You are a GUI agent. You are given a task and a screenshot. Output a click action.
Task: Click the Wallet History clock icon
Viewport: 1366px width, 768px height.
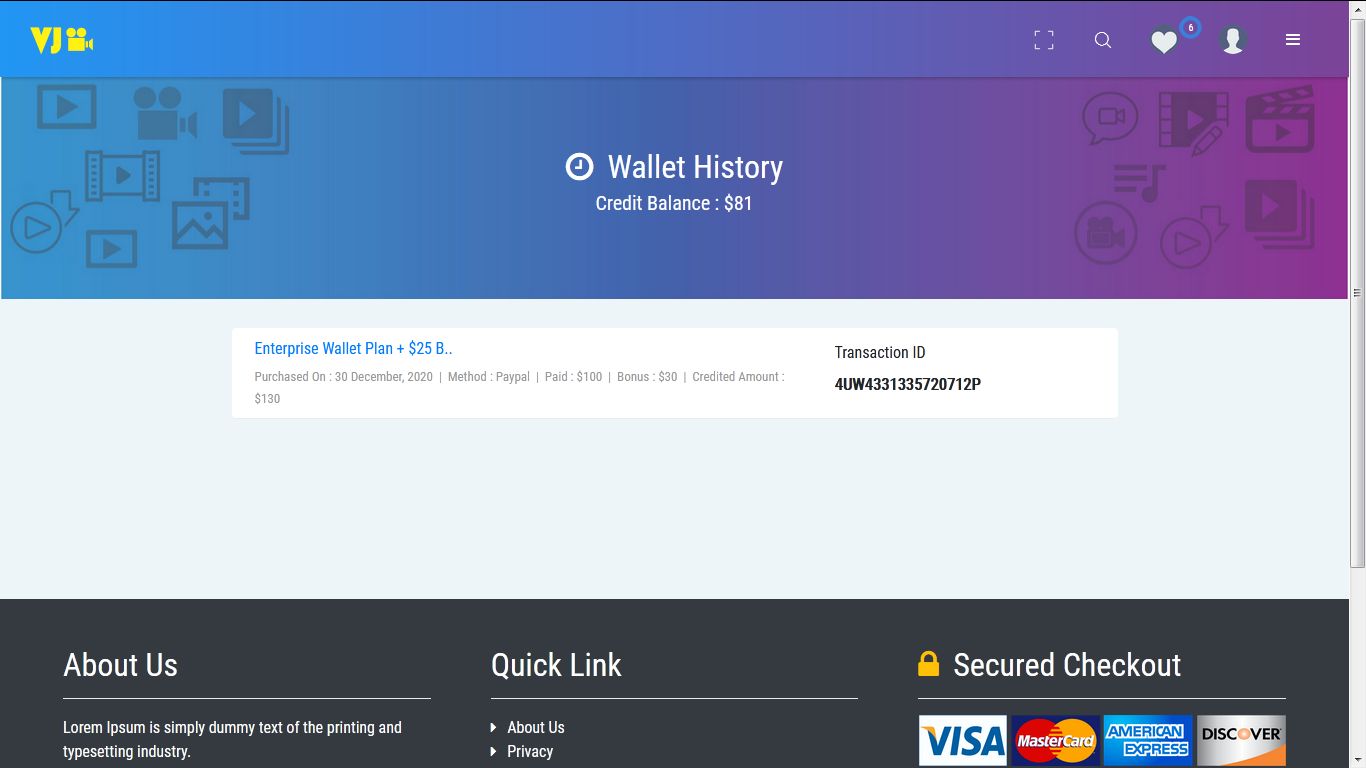click(x=579, y=166)
